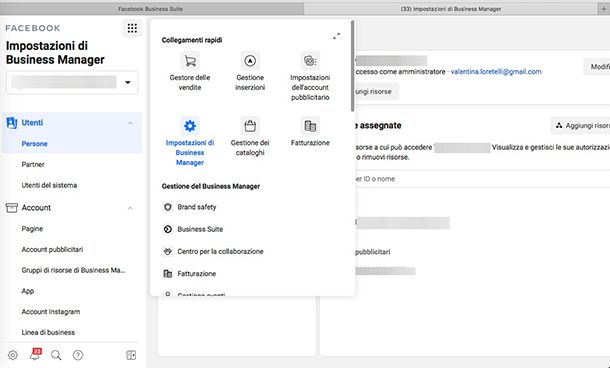This screenshot has height=368, width=610.
Task: Select Linea di business in sidebar
Action: click(x=48, y=332)
